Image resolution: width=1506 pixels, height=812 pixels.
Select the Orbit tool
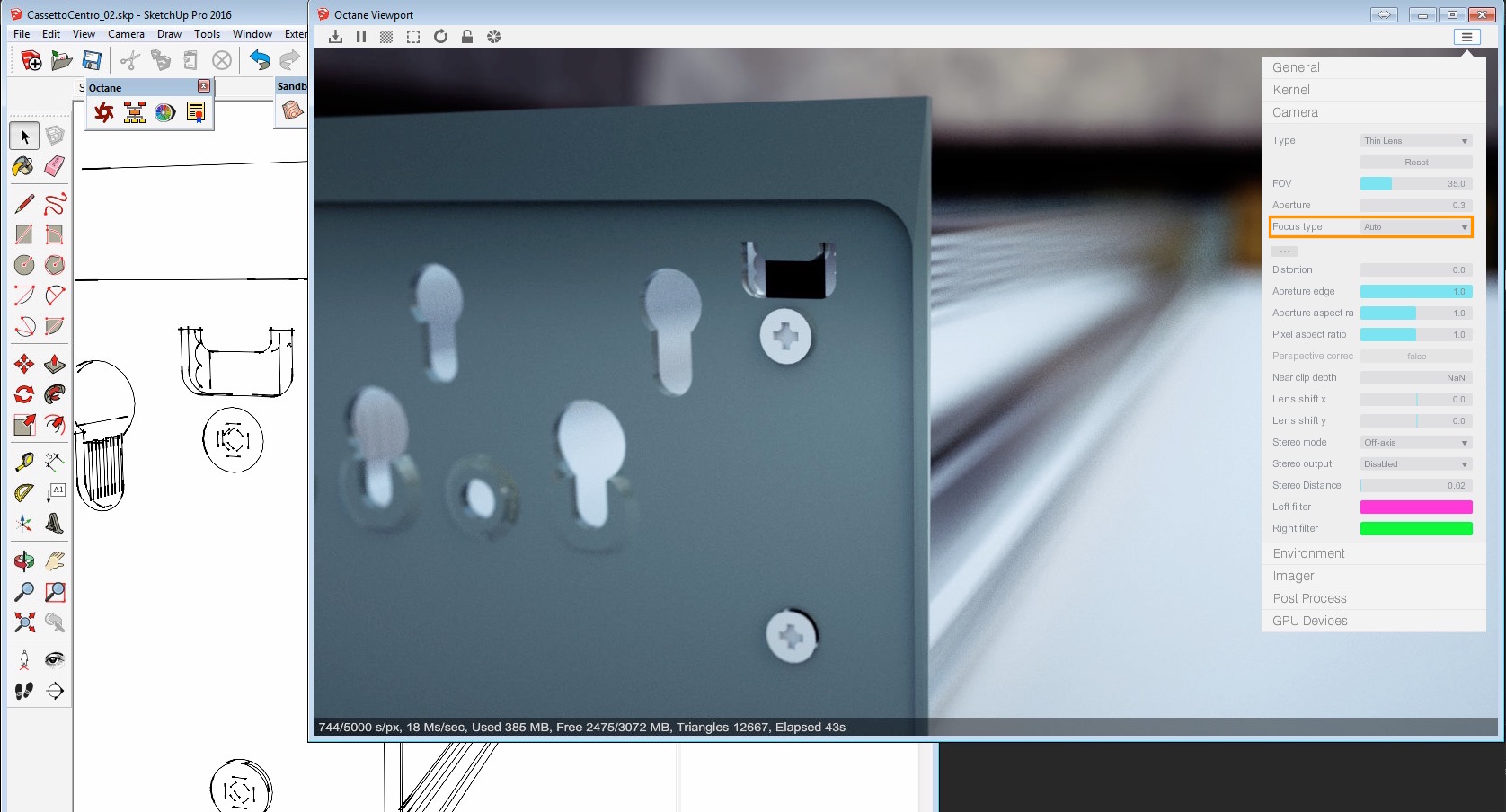click(x=24, y=561)
